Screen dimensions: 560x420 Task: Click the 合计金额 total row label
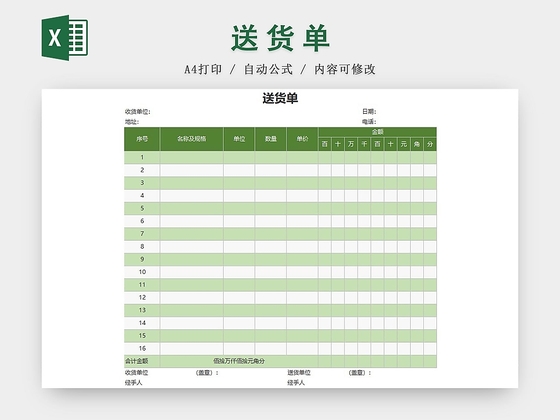pyautogui.click(x=136, y=361)
